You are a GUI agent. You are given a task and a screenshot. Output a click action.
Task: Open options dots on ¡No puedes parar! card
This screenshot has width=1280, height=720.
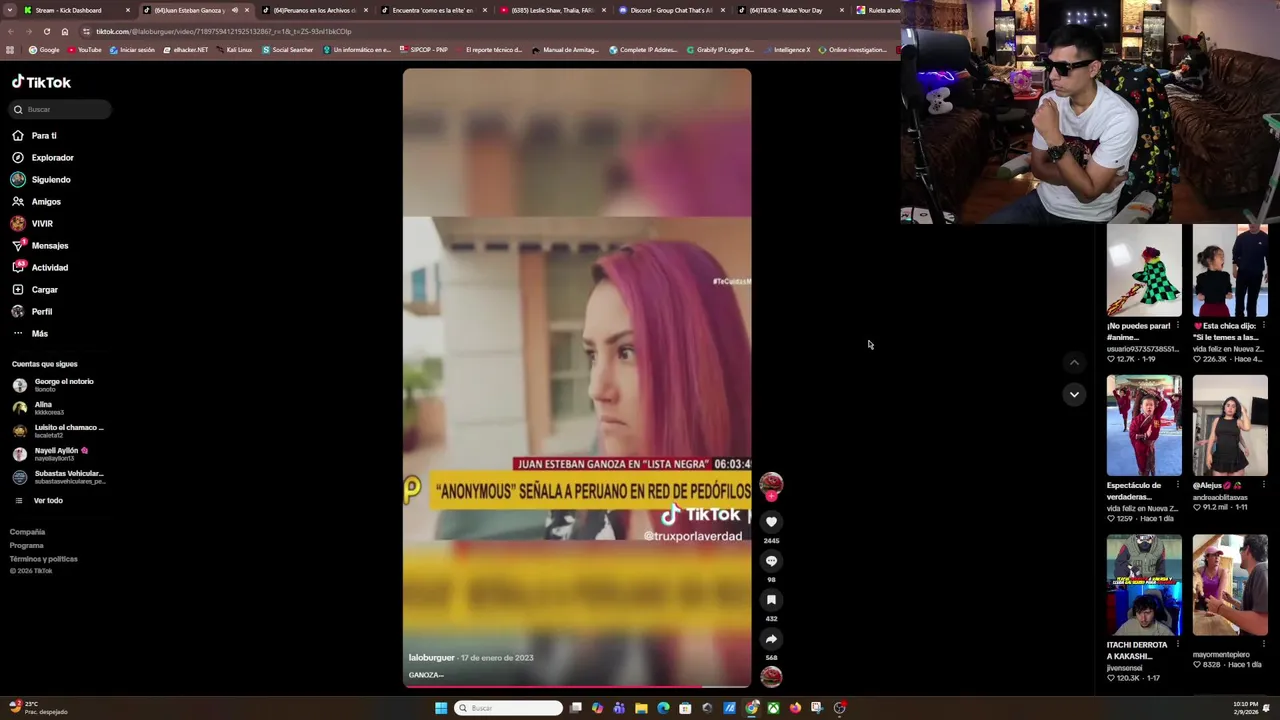coord(1178,326)
